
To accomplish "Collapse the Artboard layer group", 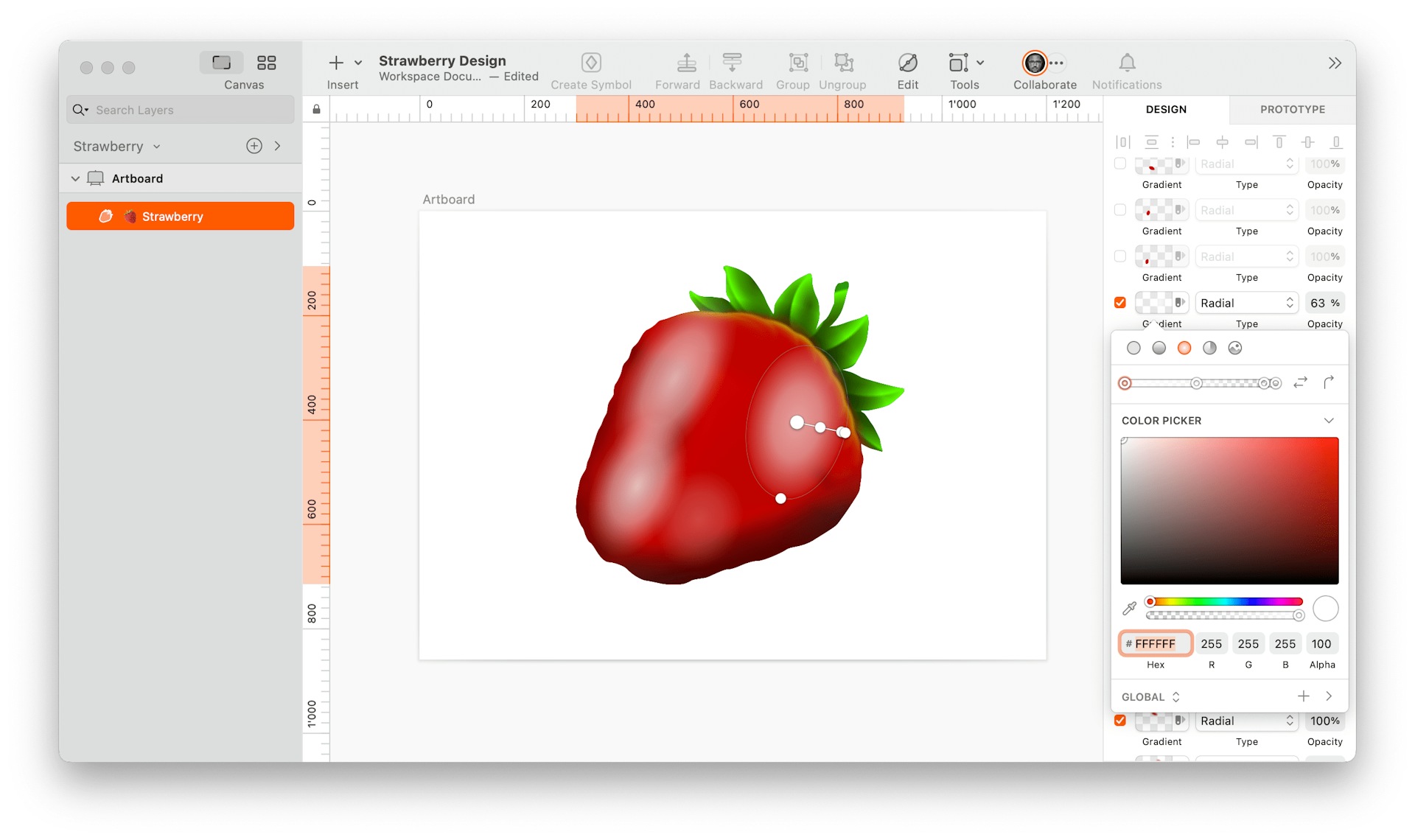I will pyautogui.click(x=75, y=178).
